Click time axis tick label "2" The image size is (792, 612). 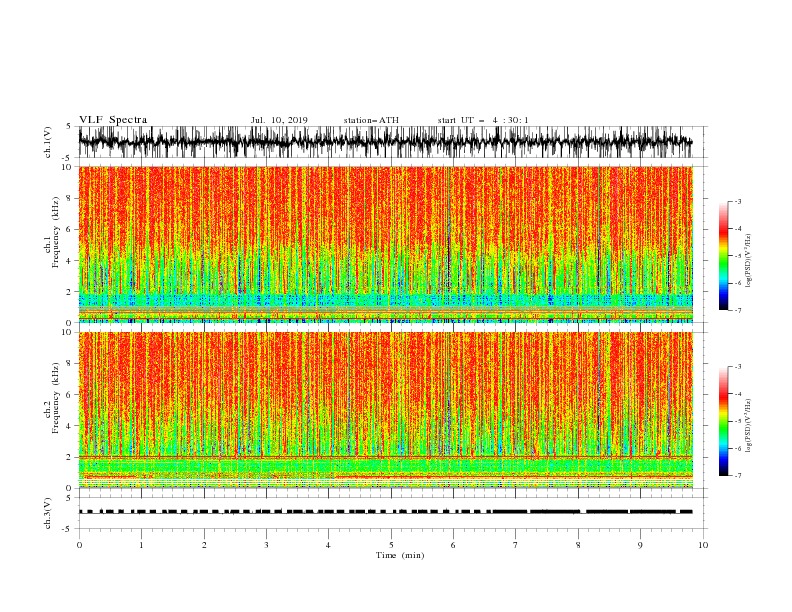(x=204, y=545)
